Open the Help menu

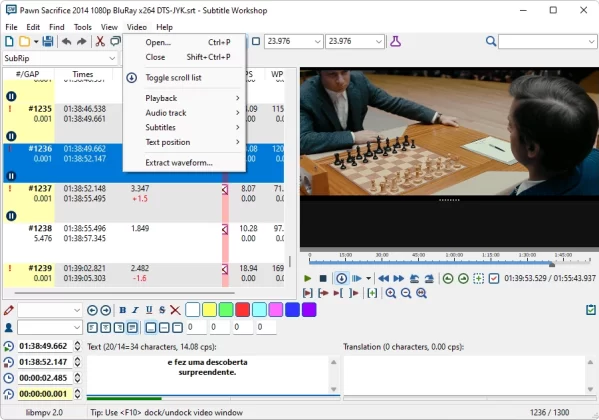[165, 27]
